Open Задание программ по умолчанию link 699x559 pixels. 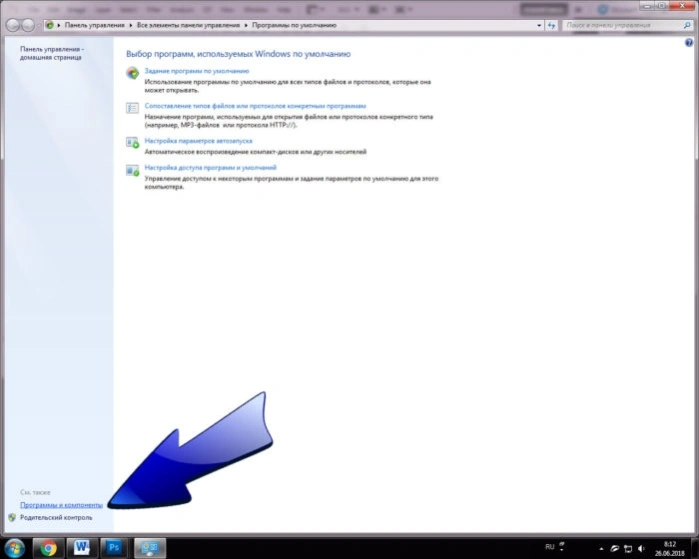[x=197, y=71]
